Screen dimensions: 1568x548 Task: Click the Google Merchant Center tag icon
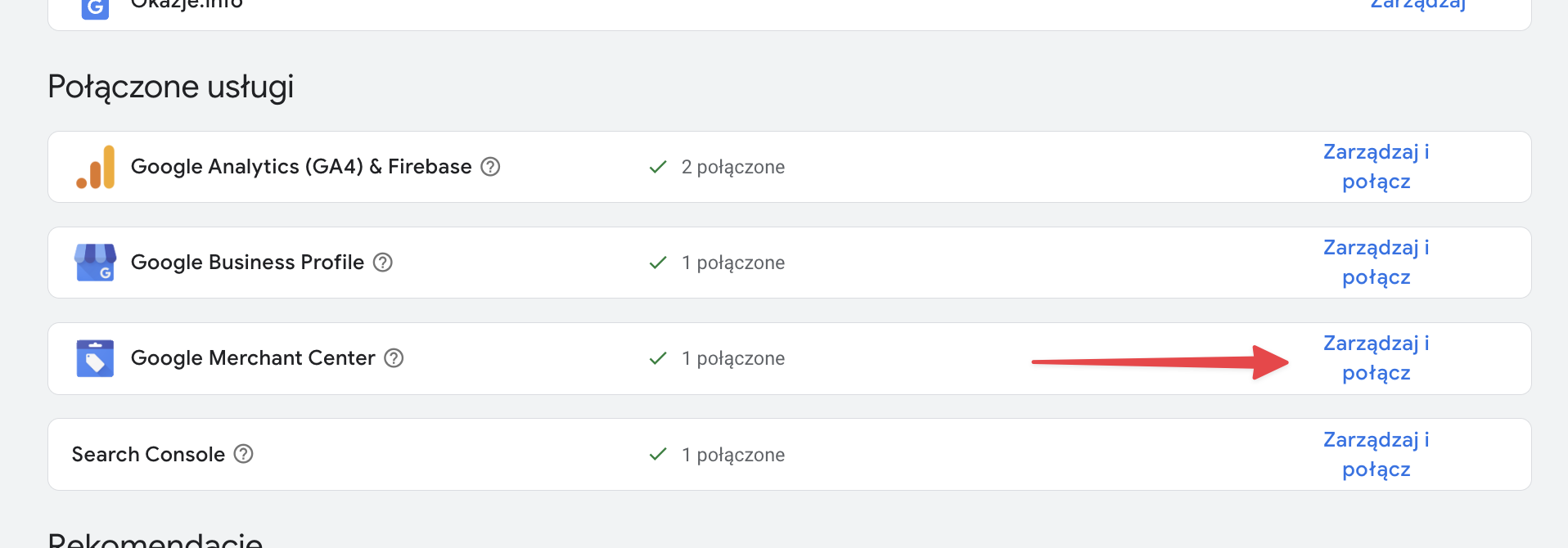click(95, 358)
